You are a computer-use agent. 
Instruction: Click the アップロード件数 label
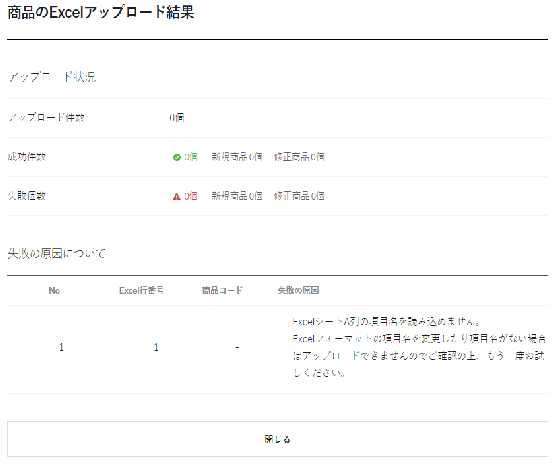tap(47, 117)
